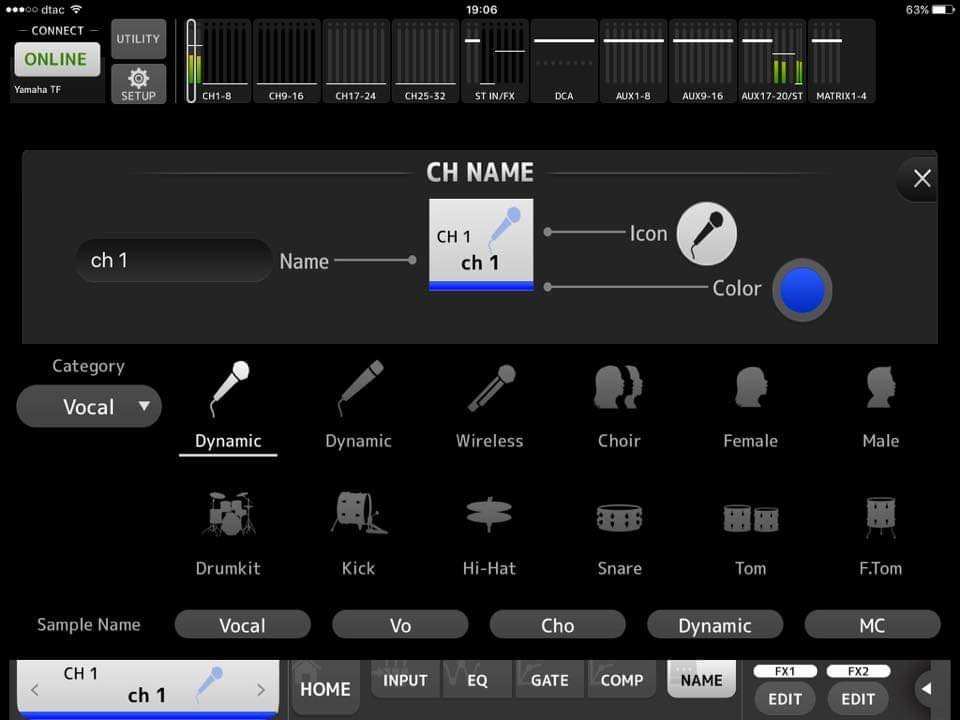This screenshot has width=960, height=720.
Task: Tap the 19:06 clock in status bar
Action: [481, 10]
